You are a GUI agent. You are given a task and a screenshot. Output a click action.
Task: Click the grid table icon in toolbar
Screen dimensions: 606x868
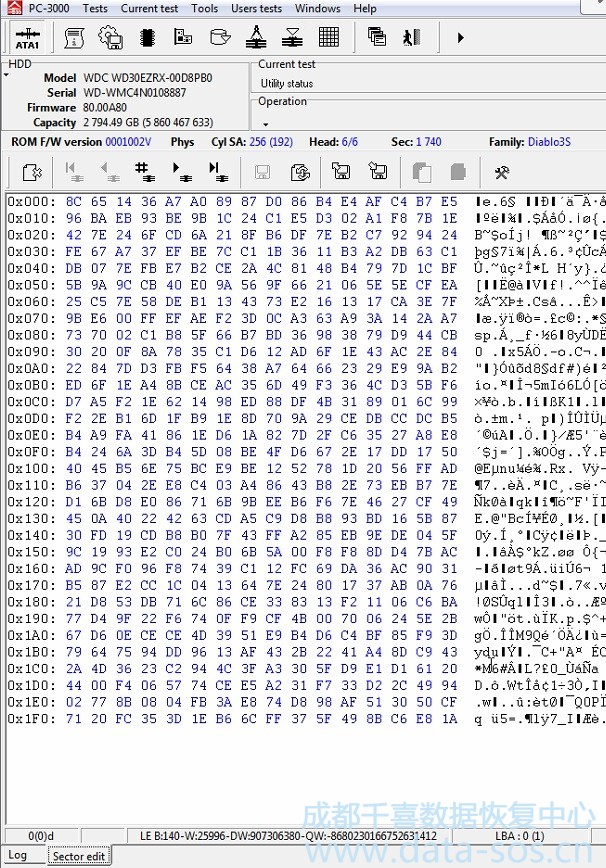329,38
